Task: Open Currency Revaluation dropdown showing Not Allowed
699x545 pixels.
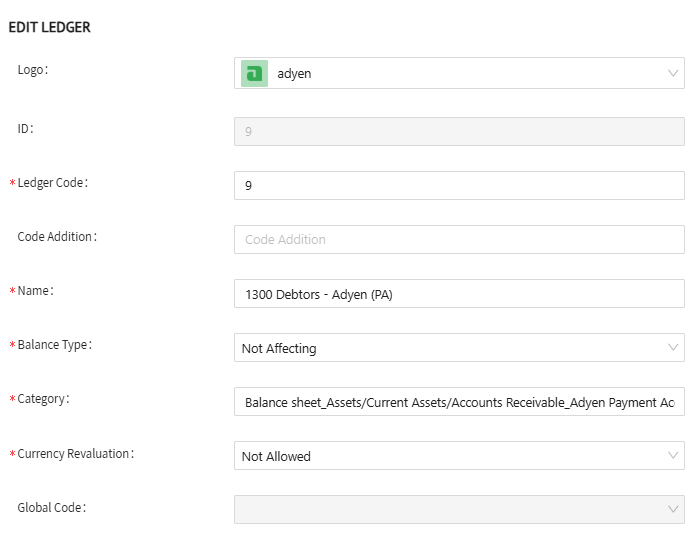Action: (x=450, y=456)
